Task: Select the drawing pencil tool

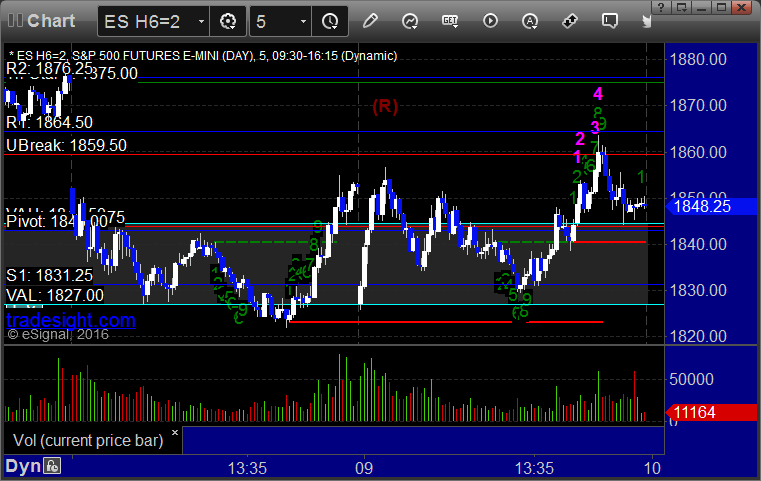Action: 370,21
